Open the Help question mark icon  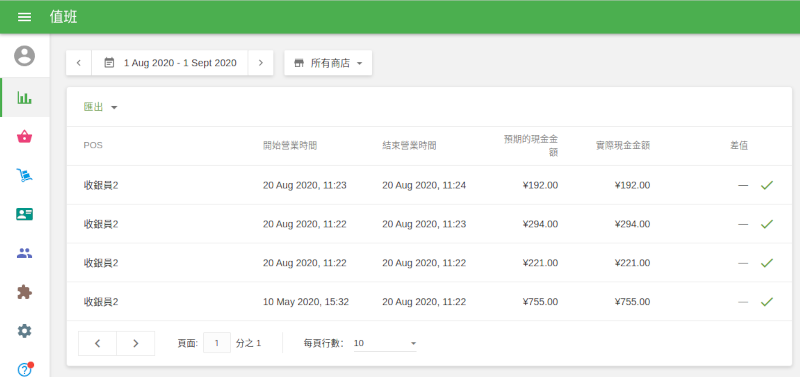[x=24, y=369]
